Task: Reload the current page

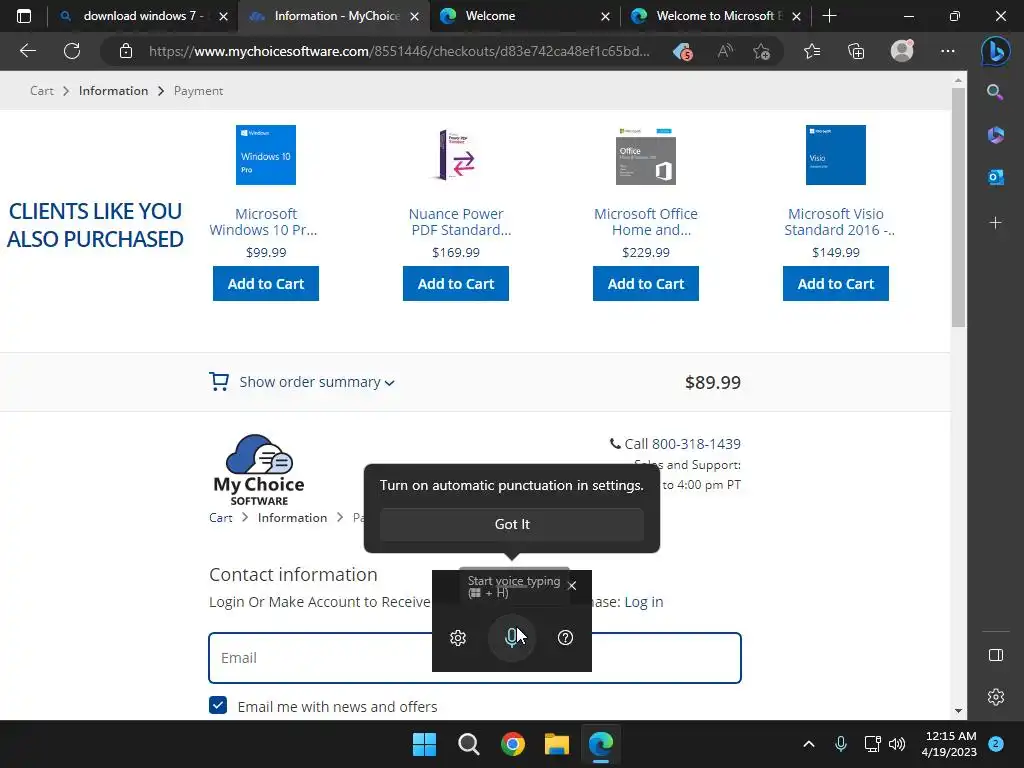Action: tap(72, 51)
